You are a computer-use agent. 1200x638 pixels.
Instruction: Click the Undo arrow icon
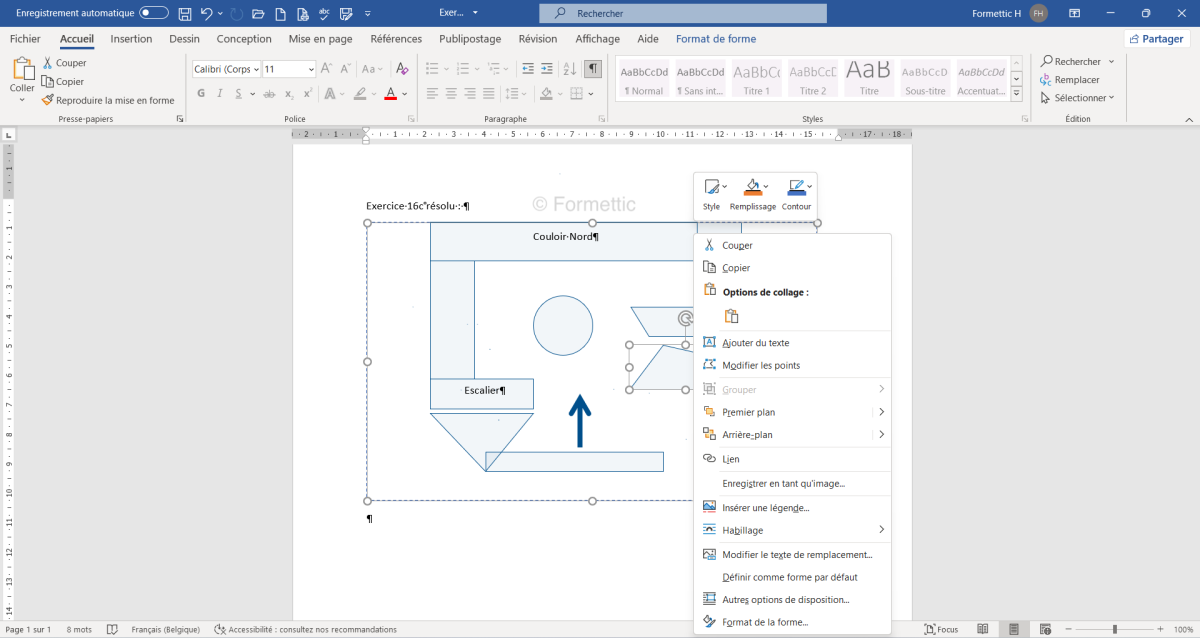[x=207, y=13]
